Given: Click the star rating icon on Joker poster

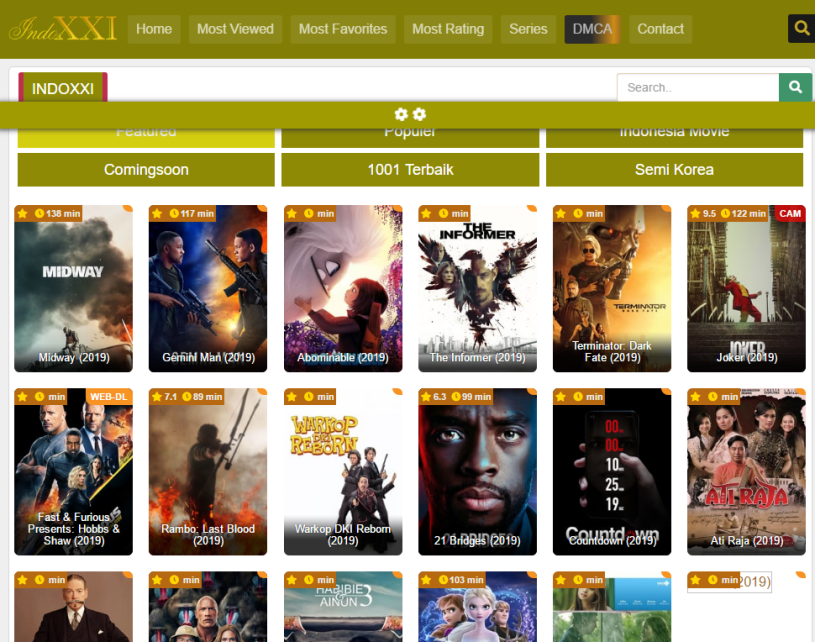Looking at the screenshot, I should click(695, 213).
